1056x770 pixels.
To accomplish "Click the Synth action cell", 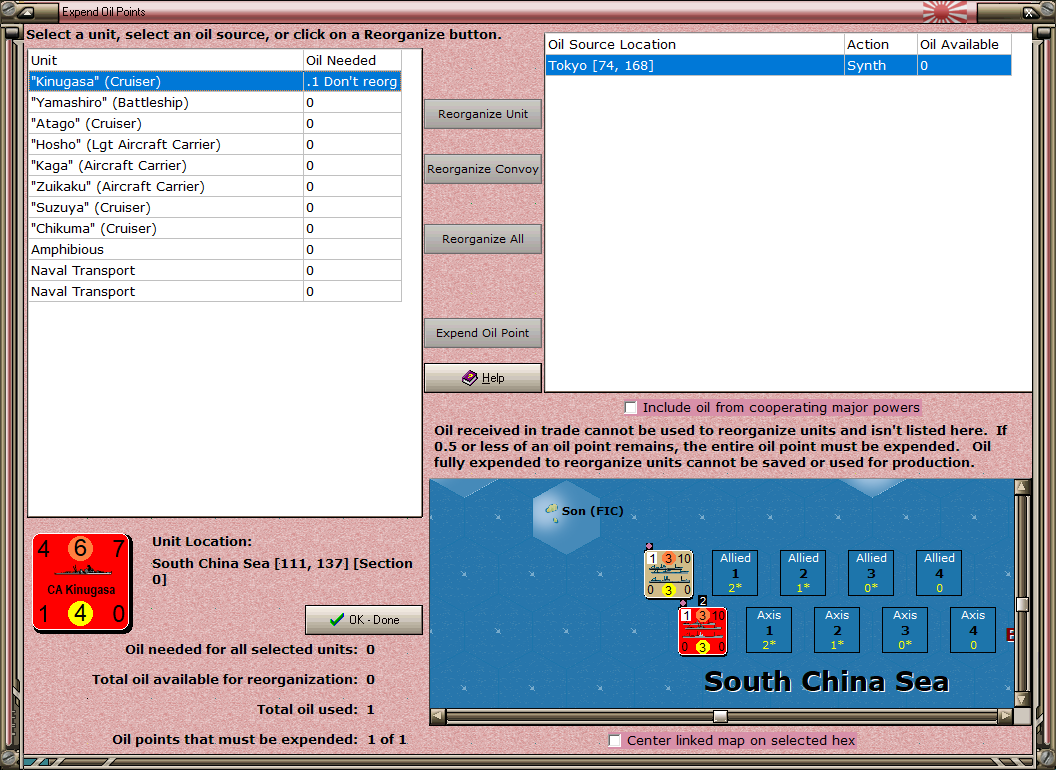I will pyautogui.click(x=881, y=65).
